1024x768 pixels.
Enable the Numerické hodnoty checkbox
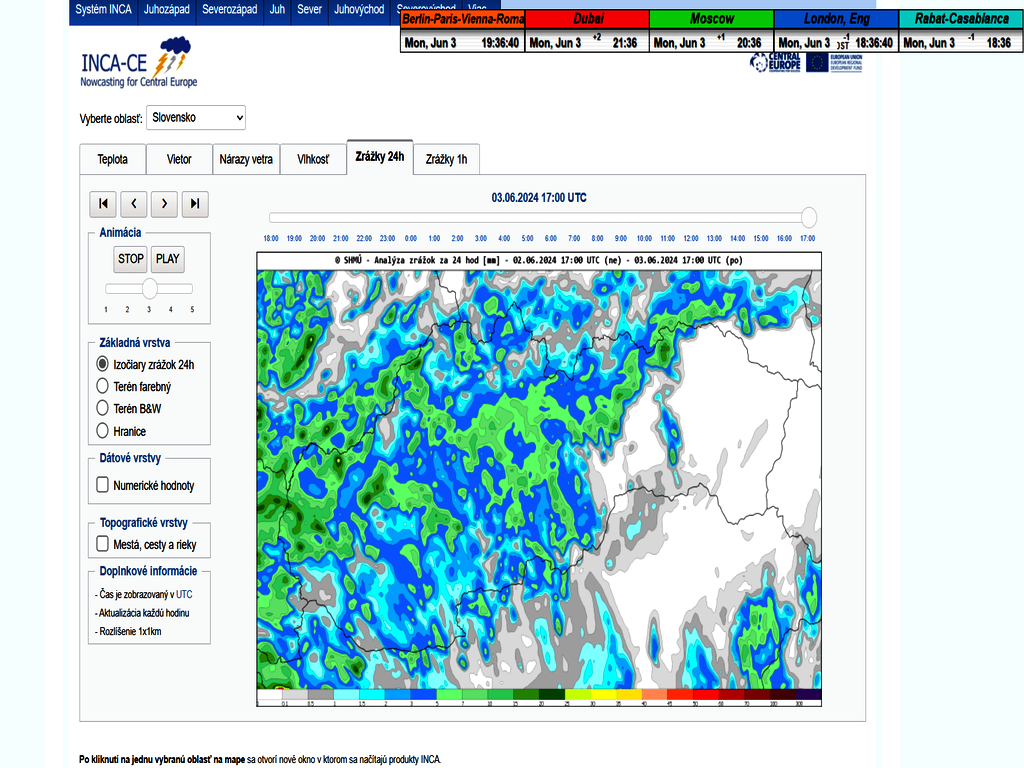click(x=102, y=485)
